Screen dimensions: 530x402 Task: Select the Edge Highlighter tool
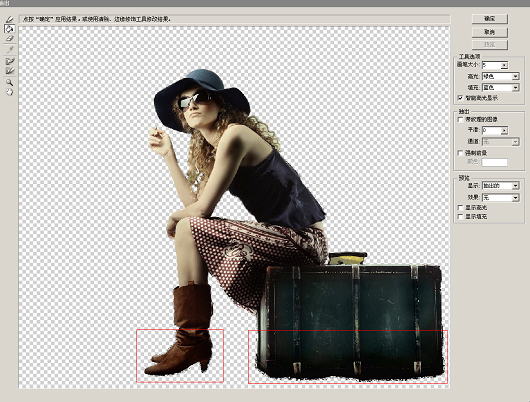click(x=10, y=20)
